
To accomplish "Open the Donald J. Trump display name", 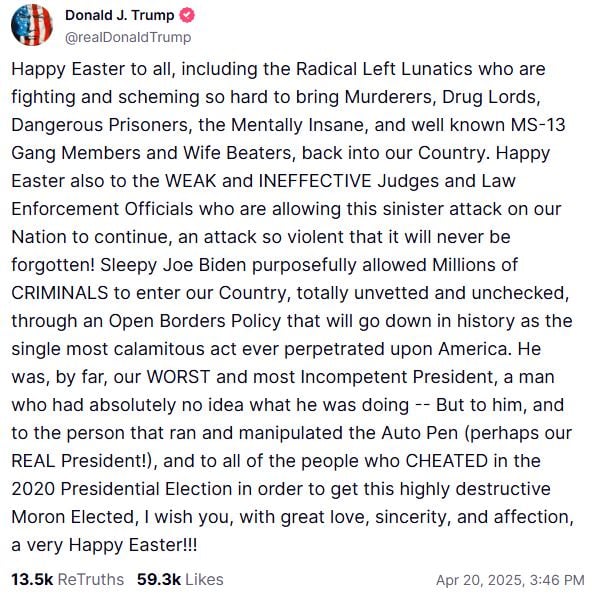I will tap(120, 15).
